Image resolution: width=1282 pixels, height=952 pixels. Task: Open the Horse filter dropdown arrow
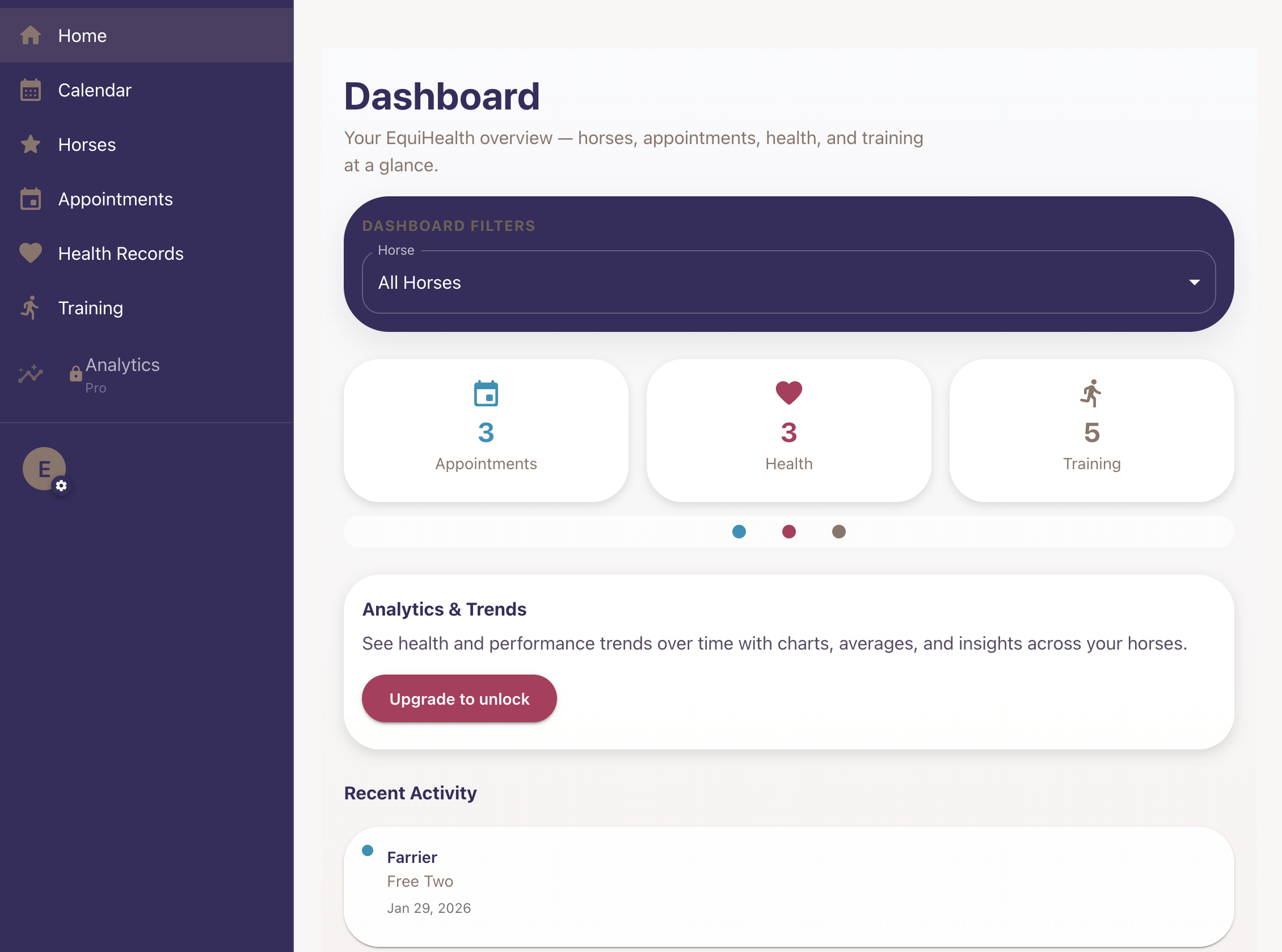pyautogui.click(x=1194, y=283)
